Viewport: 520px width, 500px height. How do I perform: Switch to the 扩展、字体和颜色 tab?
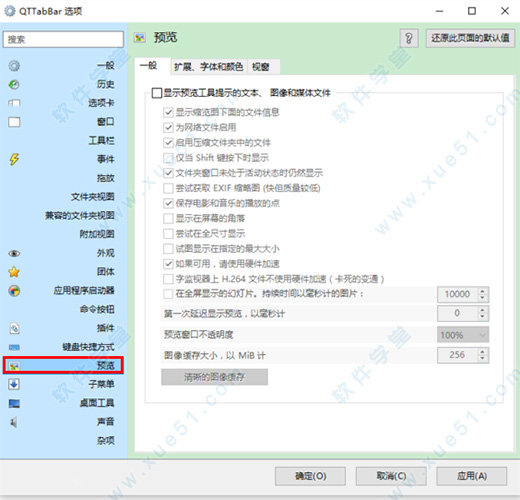[x=209, y=67]
